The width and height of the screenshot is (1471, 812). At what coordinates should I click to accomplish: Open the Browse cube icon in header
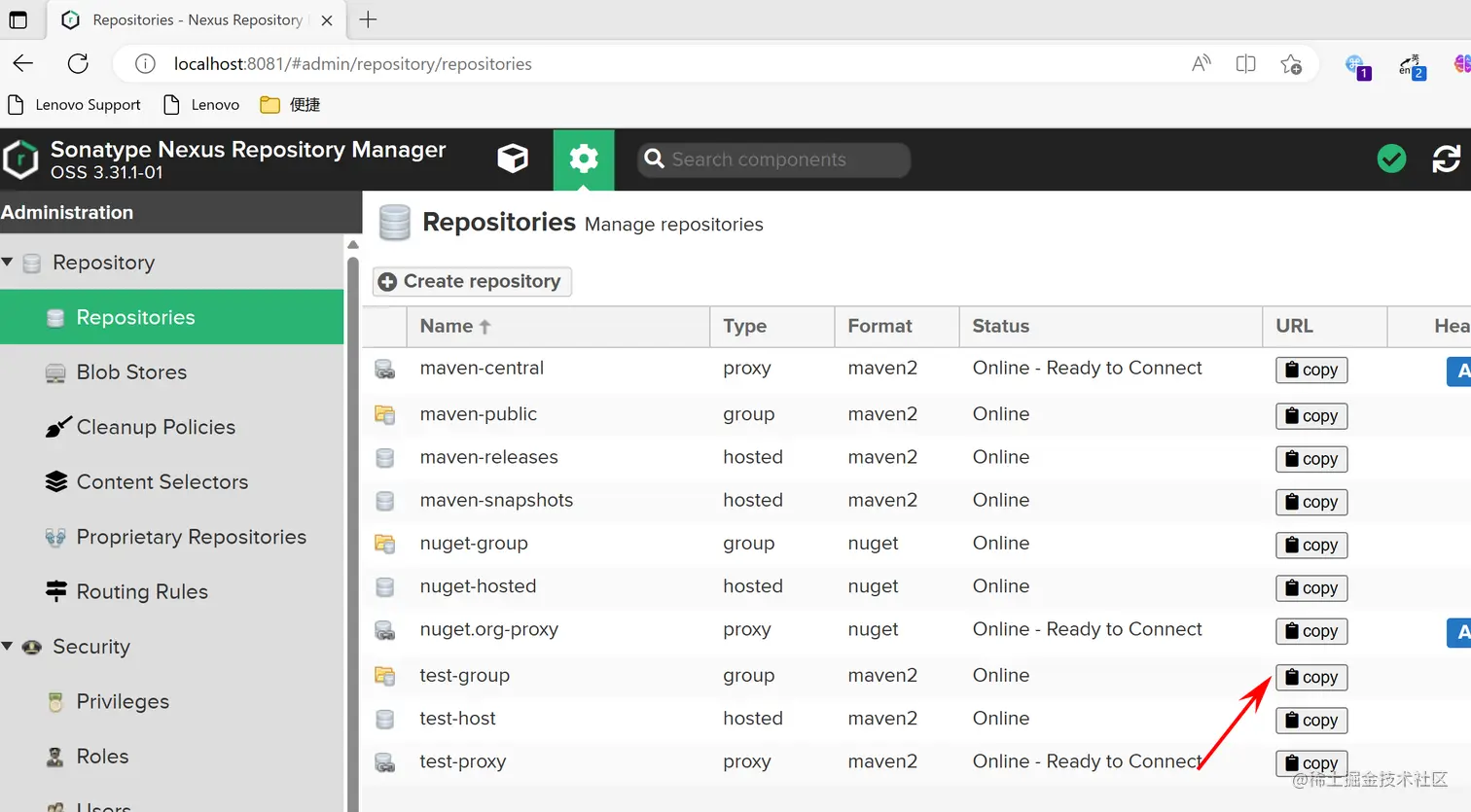[x=513, y=159]
